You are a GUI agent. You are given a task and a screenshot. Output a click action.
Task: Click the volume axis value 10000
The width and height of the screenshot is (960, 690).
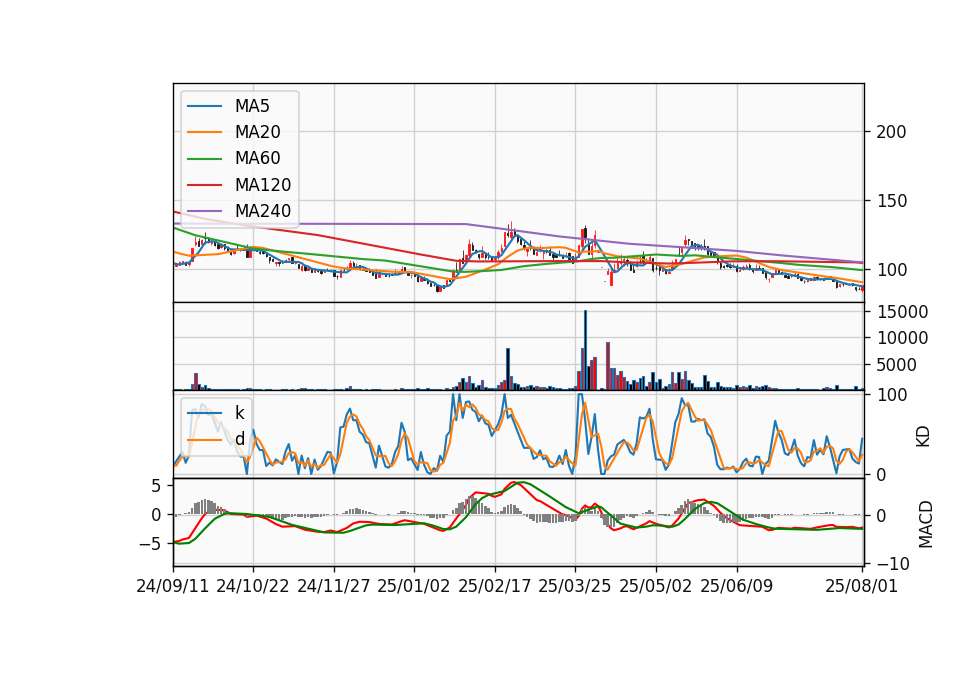click(902, 338)
